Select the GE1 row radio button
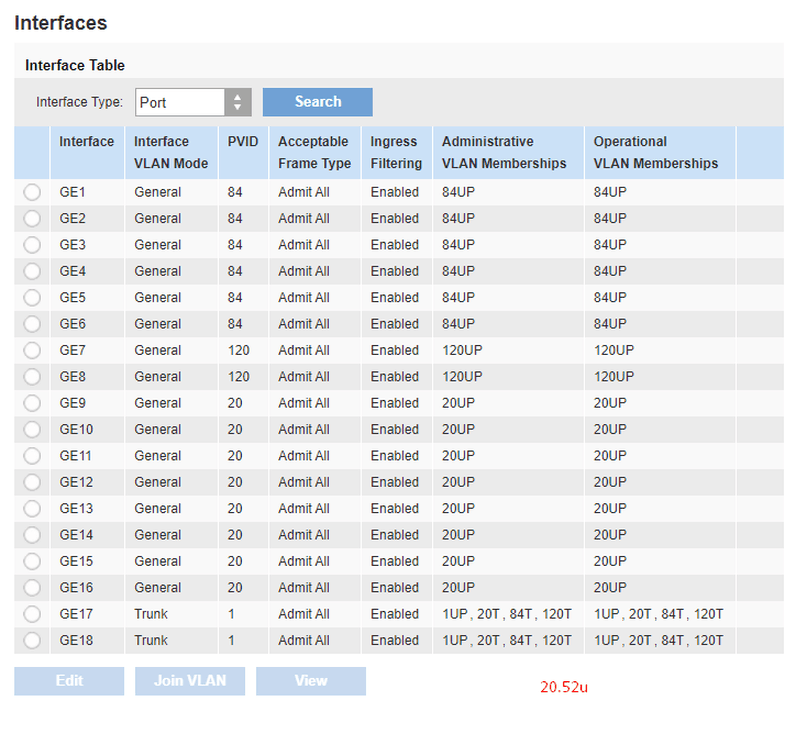 point(32,193)
